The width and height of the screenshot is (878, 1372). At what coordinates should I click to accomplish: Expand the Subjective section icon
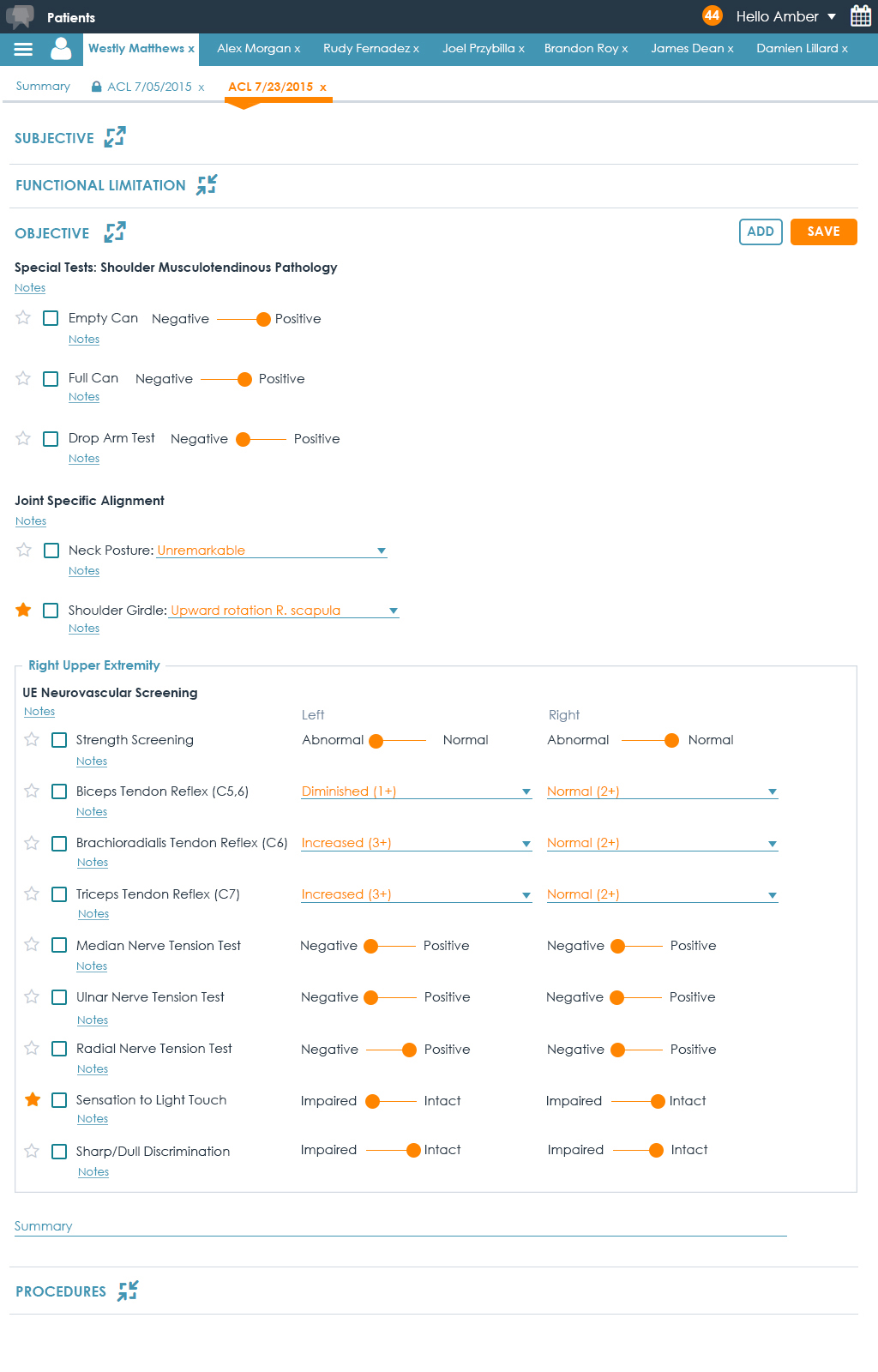[x=115, y=137]
